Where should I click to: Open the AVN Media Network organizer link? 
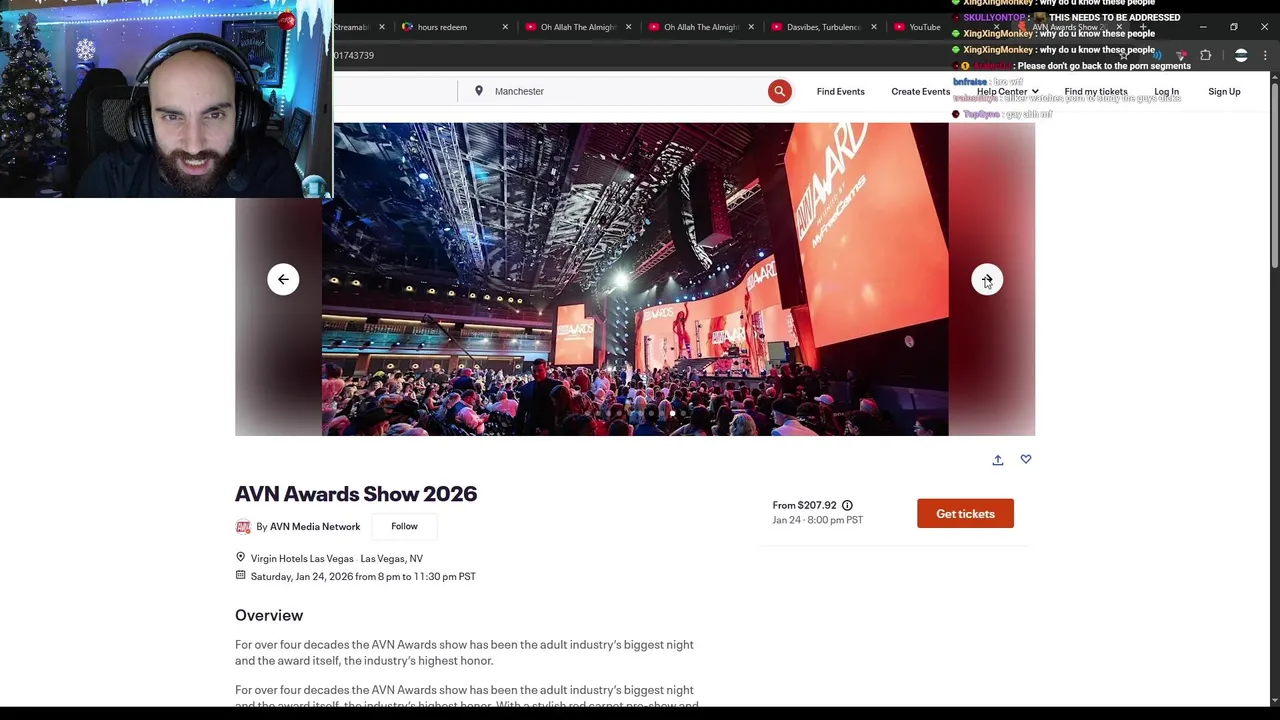point(315,526)
